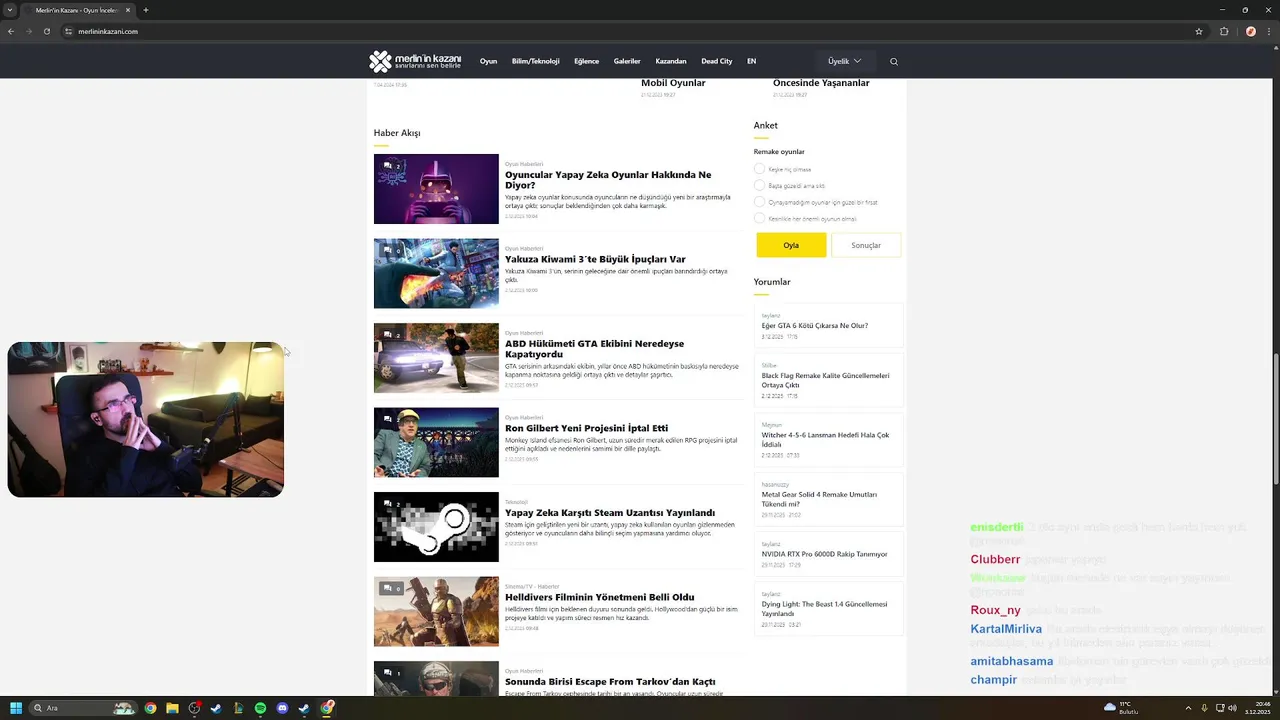
Task: Open a new browser tab with plus
Action: (146, 10)
